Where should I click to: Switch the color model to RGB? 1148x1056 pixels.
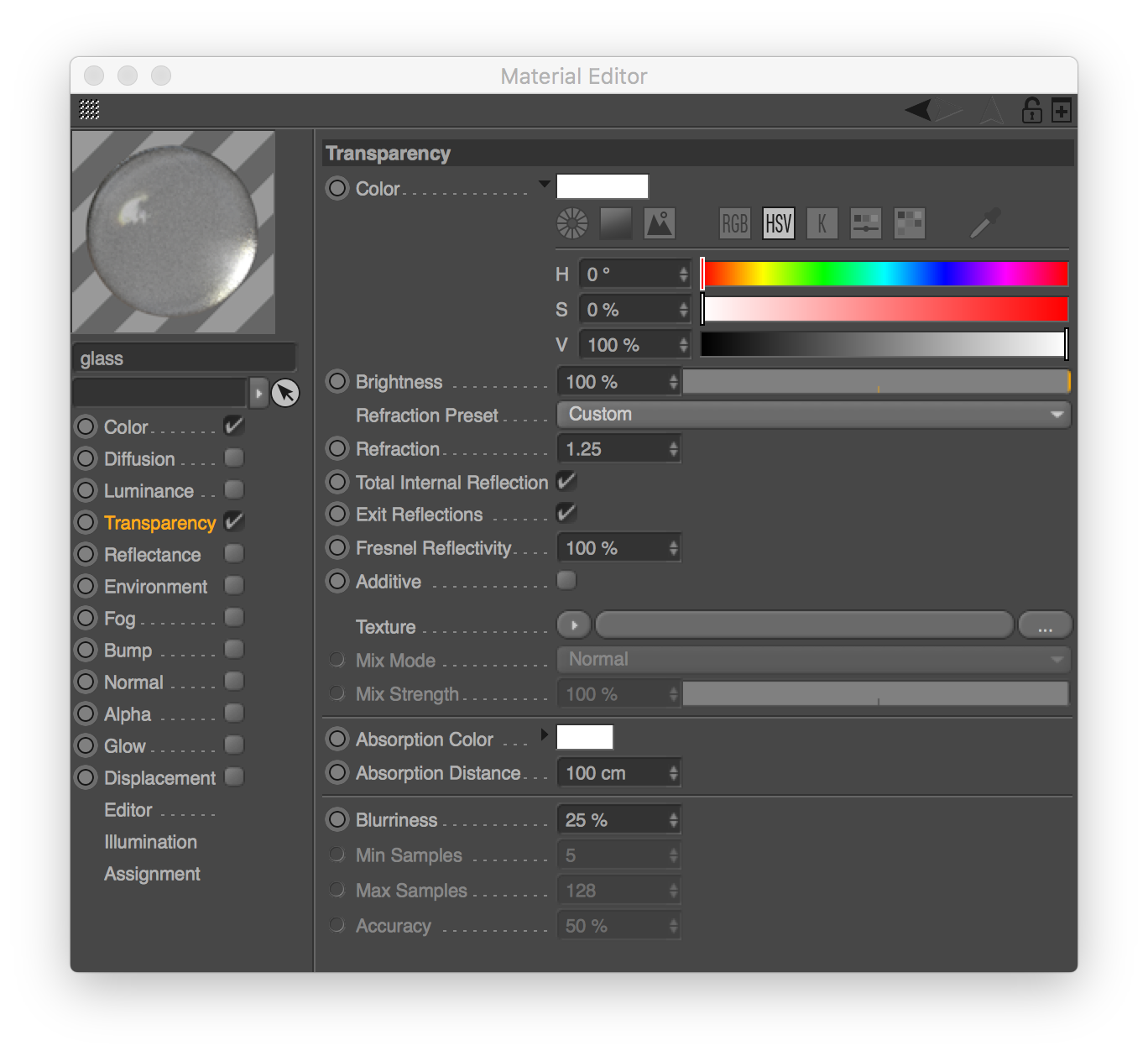[x=734, y=223]
